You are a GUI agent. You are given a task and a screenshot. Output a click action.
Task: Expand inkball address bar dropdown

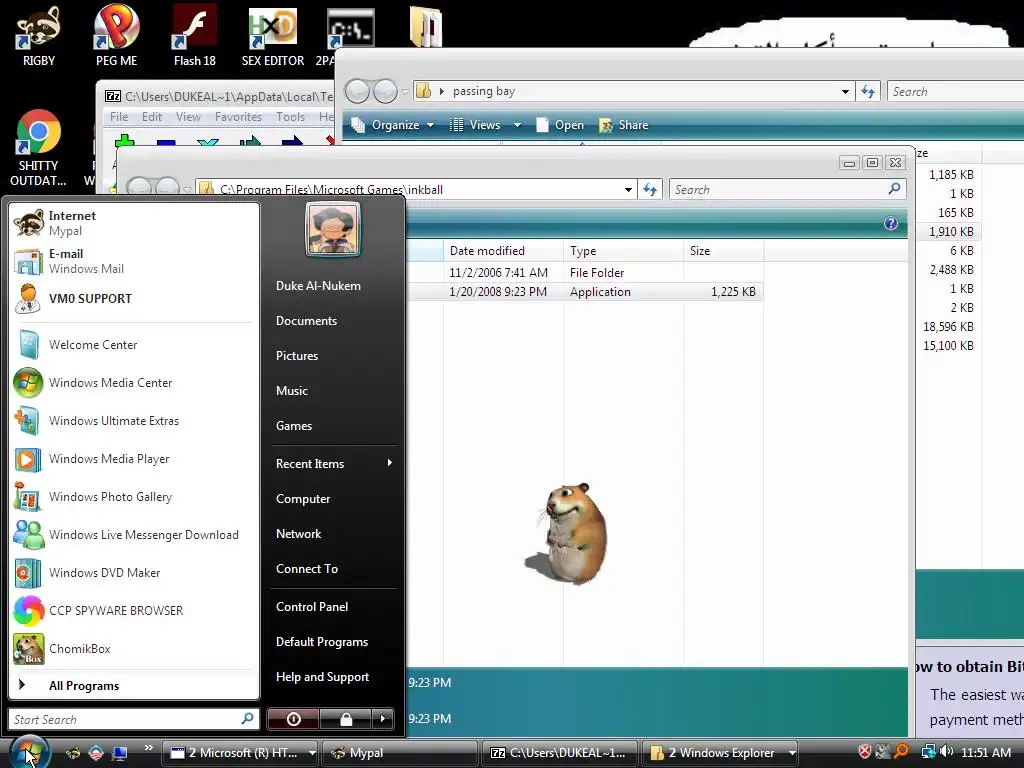[628, 189]
